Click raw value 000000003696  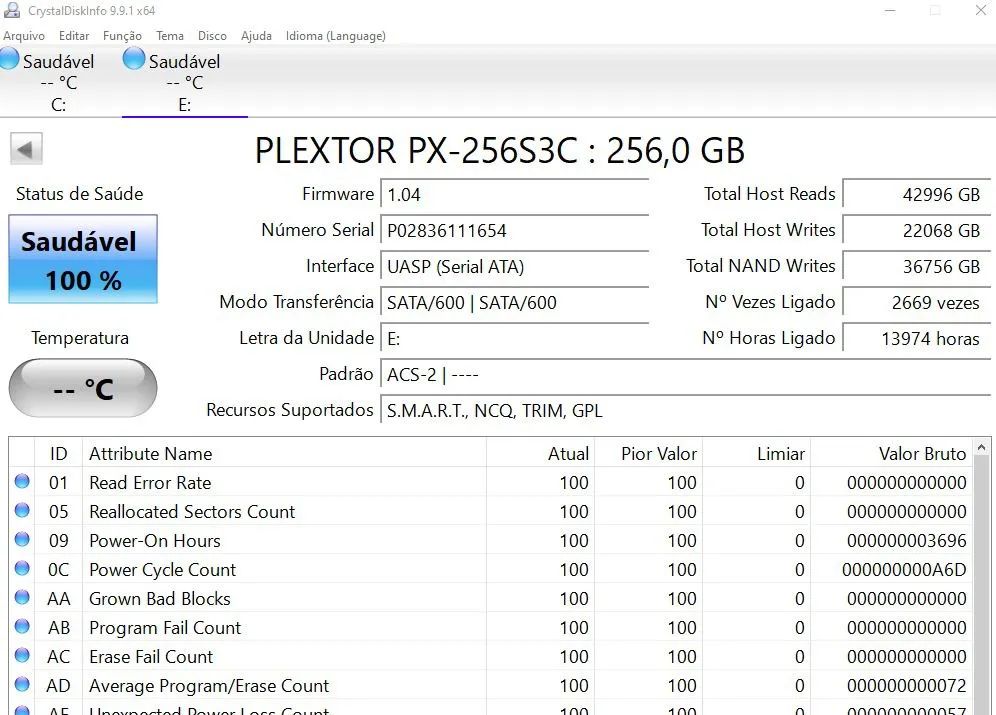click(906, 541)
